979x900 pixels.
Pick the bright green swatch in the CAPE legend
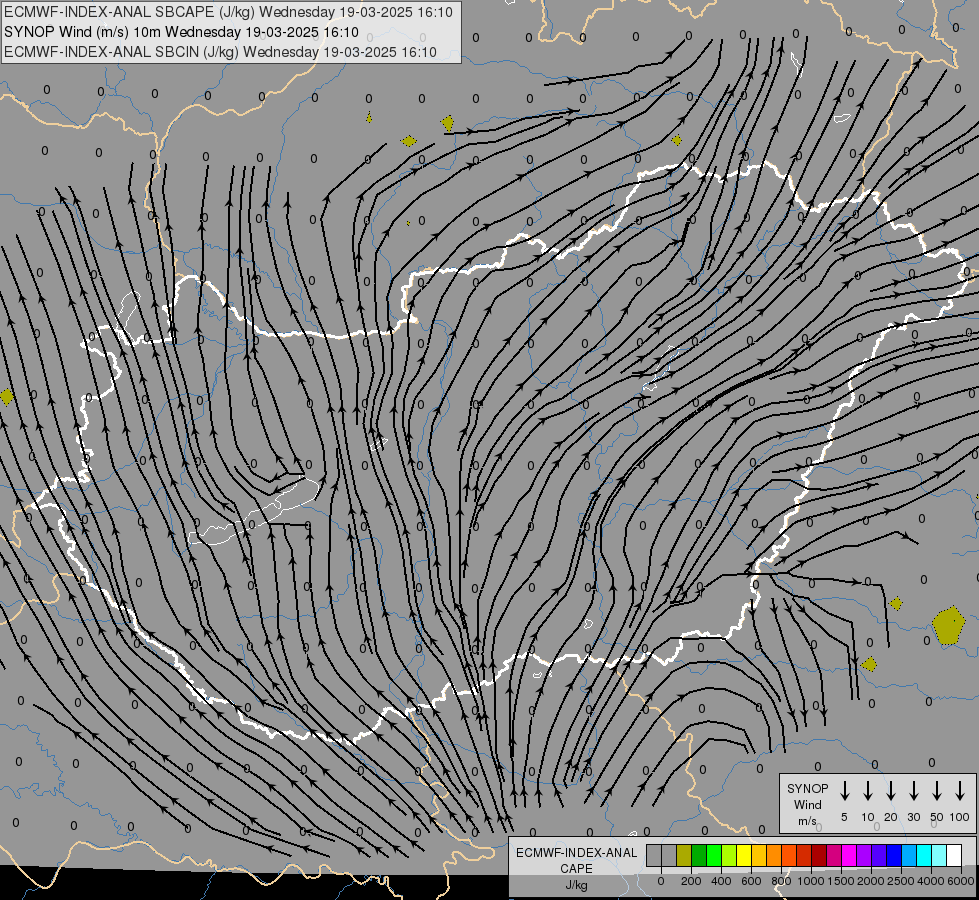(x=714, y=855)
